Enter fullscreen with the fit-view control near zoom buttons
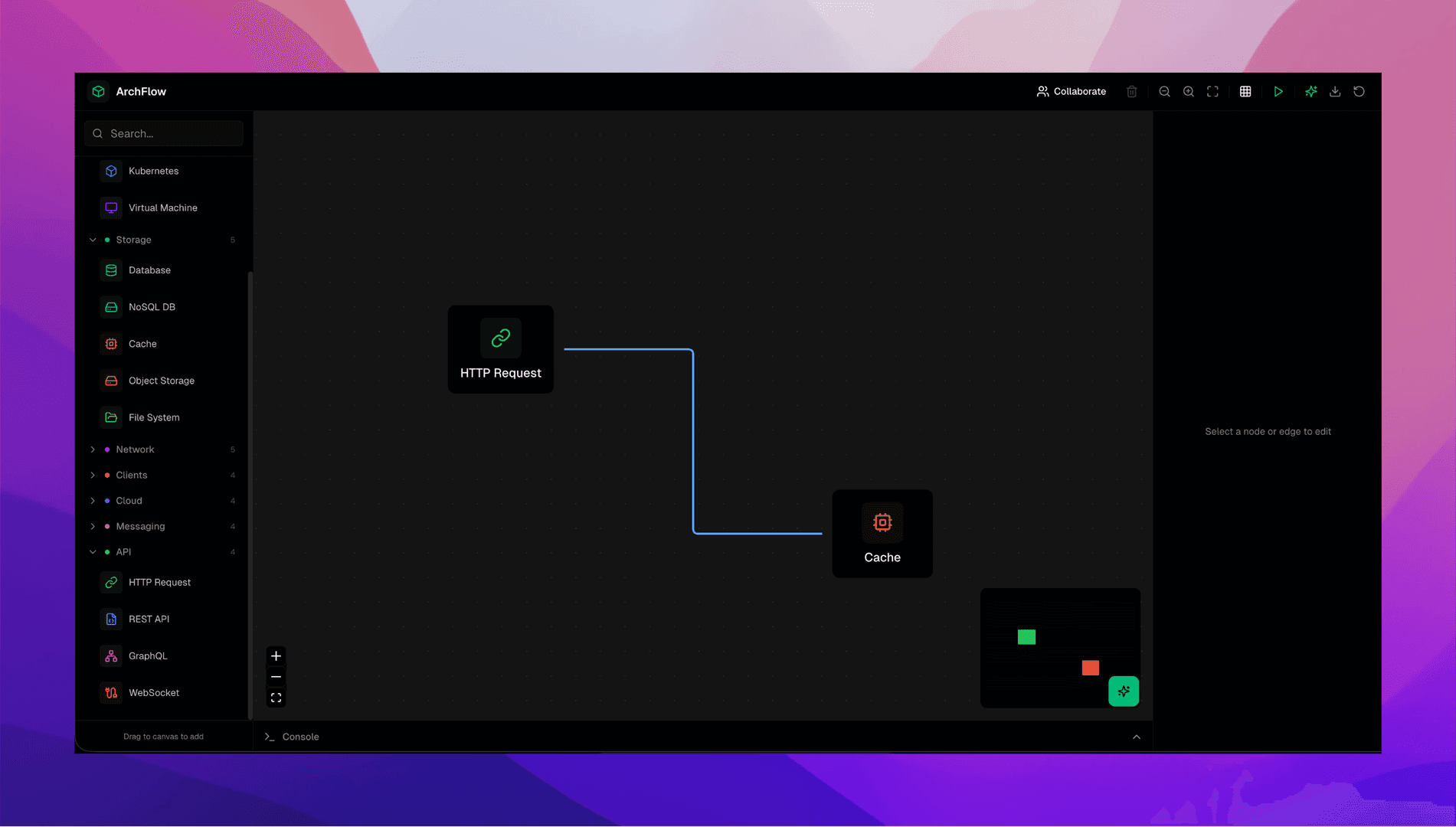1456x827 pixels. (x=276, y=697)
